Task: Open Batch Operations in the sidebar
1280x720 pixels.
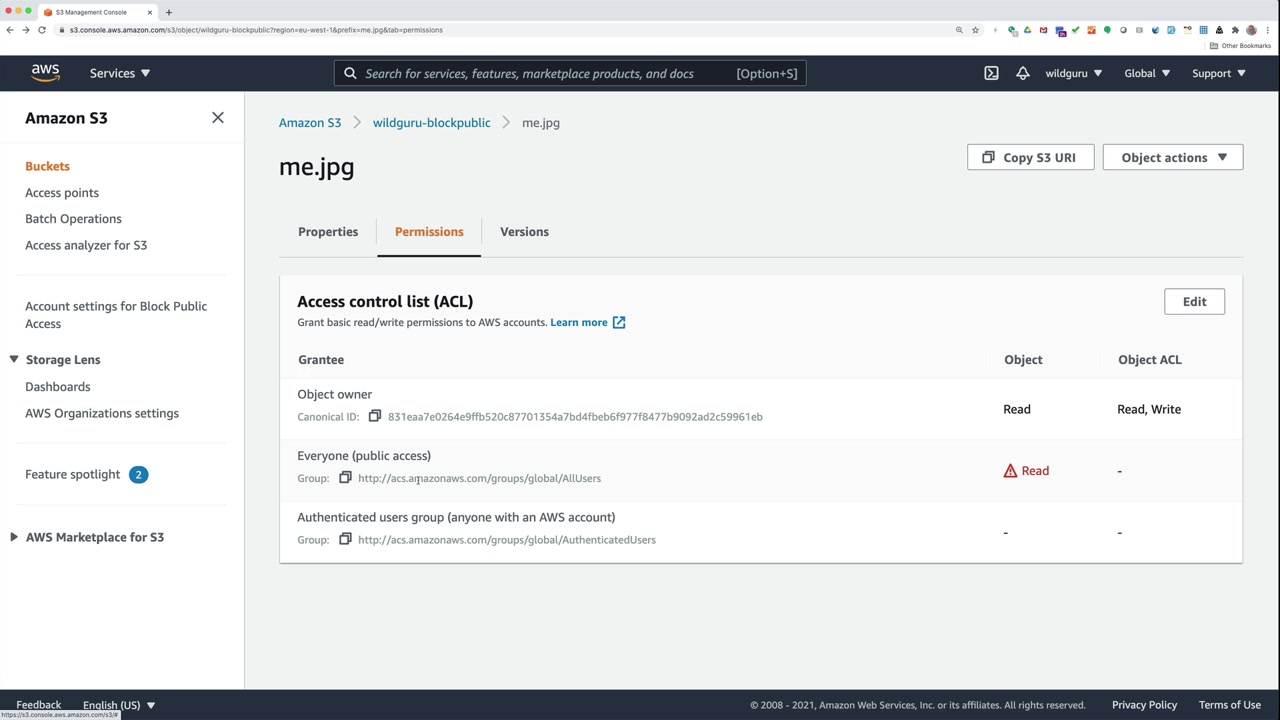Action: (x=73, y=219)
